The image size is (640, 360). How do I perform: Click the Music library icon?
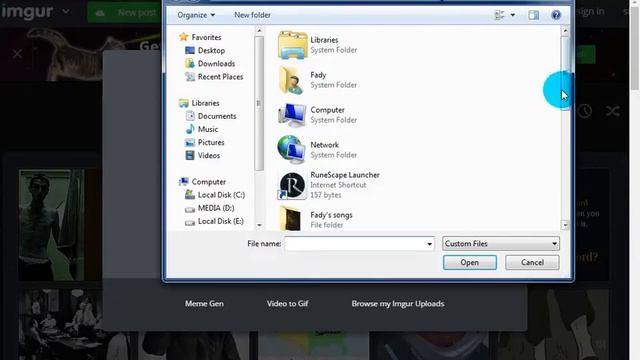coord(190,129)
